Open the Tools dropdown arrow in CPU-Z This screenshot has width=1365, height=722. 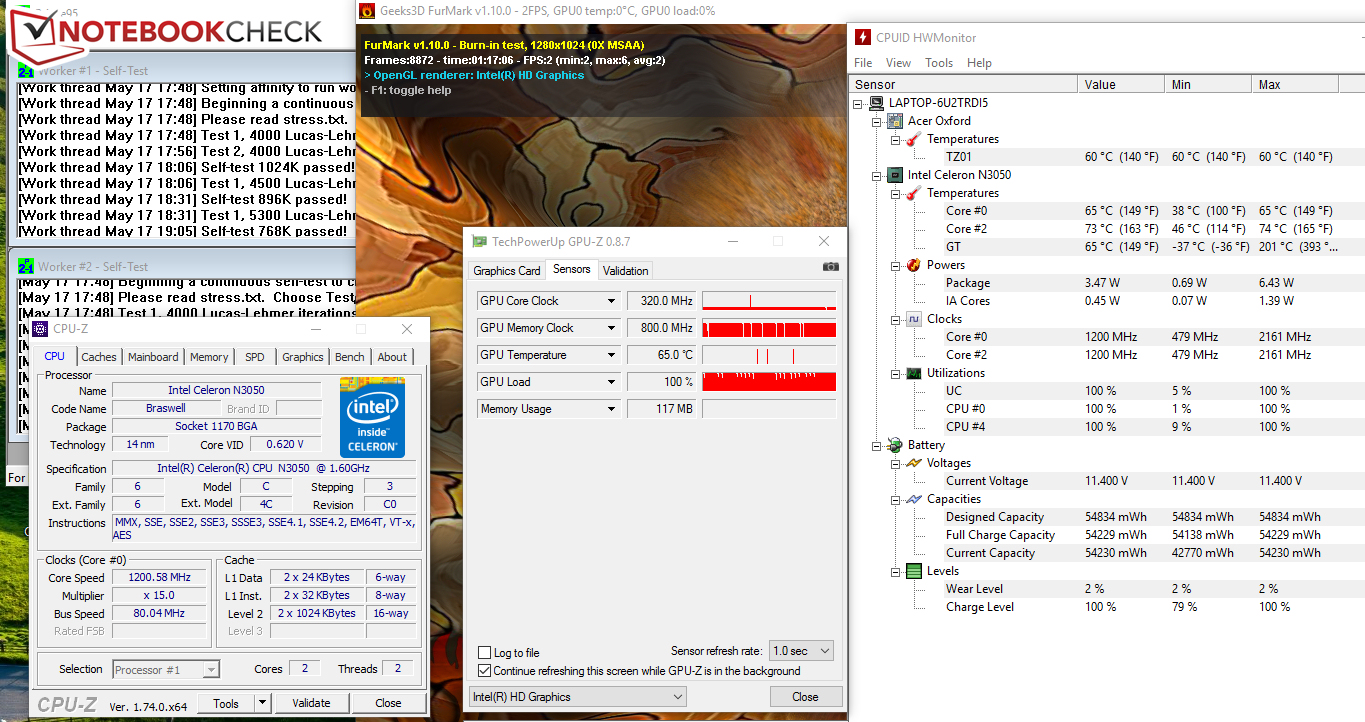pyautogui.click(x=262, y=703)
